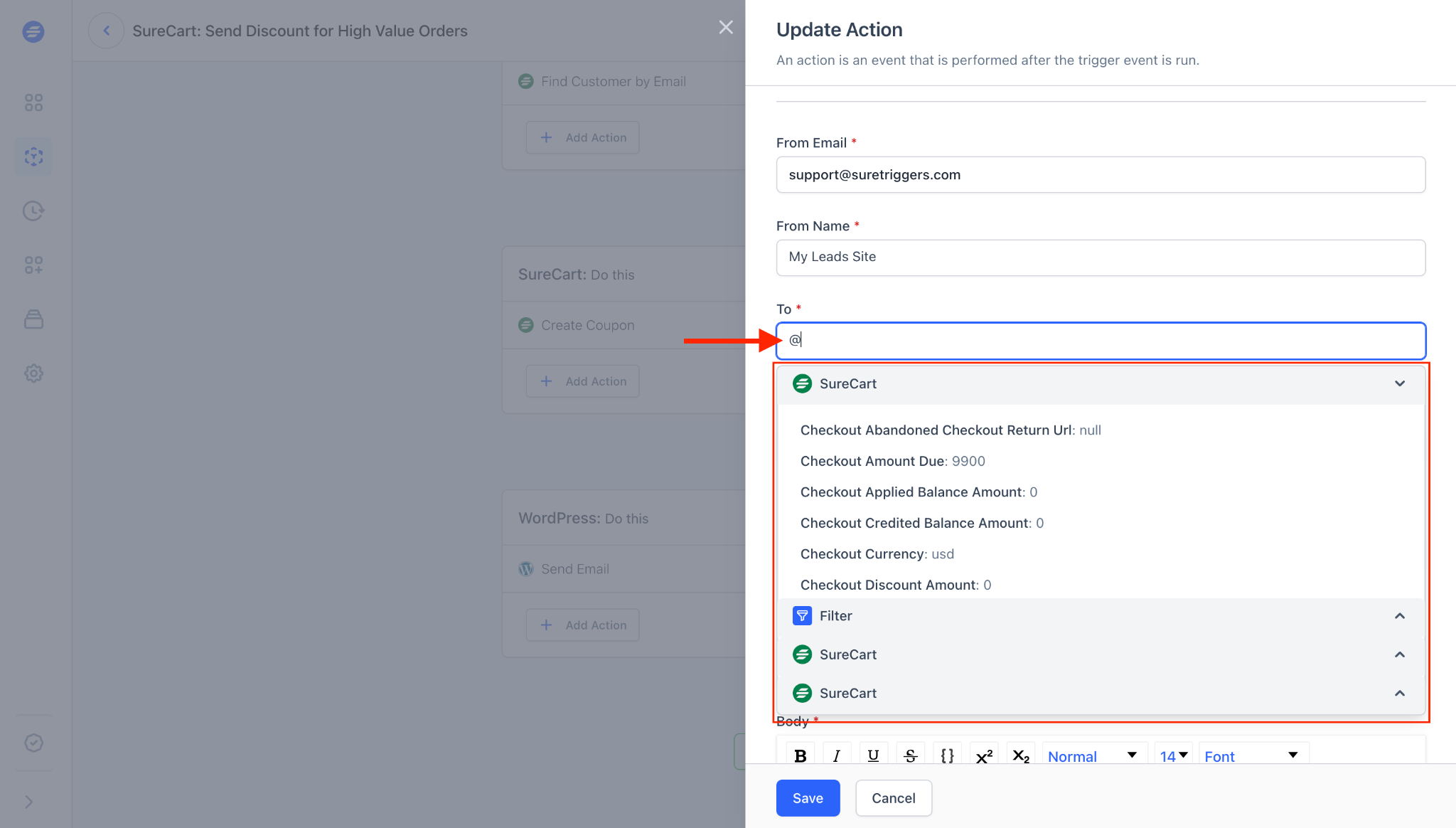
Task: Select Checkout Amount Due value 9900
Action: coord(892,460)
